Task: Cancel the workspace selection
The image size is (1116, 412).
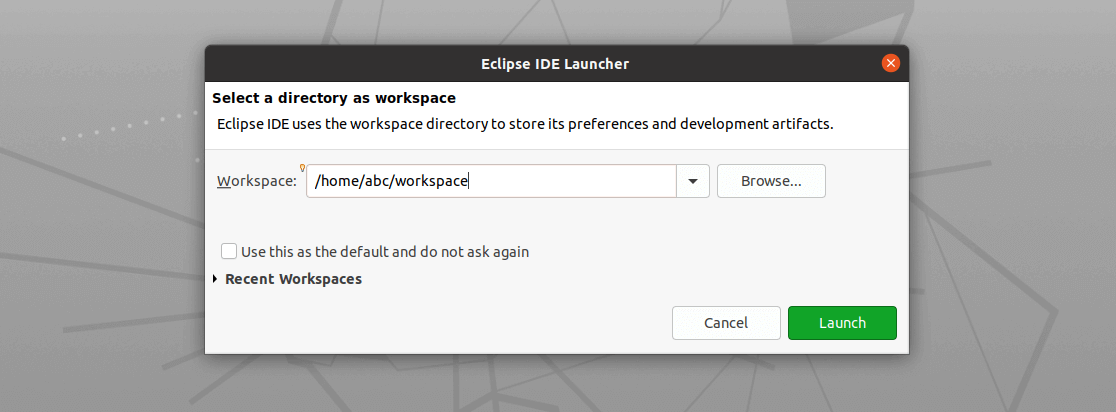Action: point(726,323)
